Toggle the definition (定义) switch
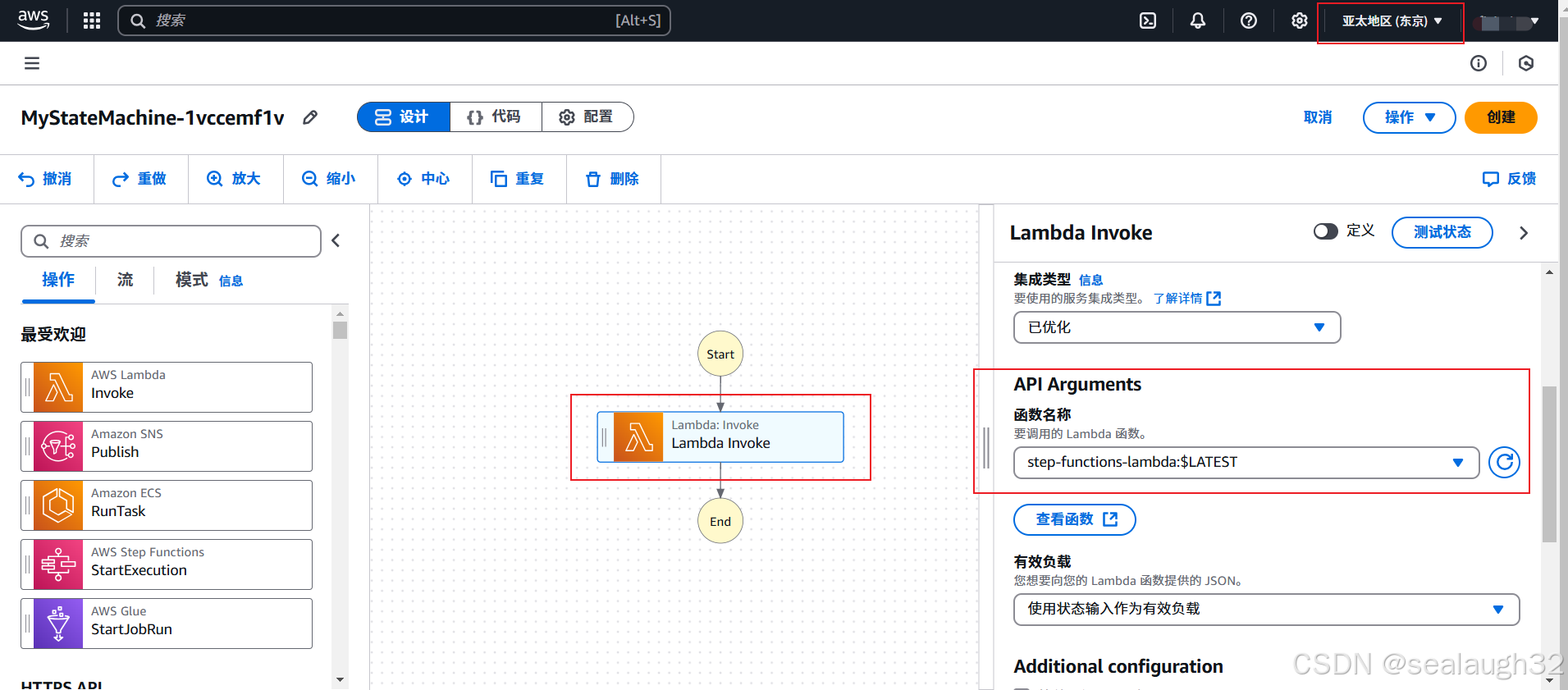 (1325, 231)
